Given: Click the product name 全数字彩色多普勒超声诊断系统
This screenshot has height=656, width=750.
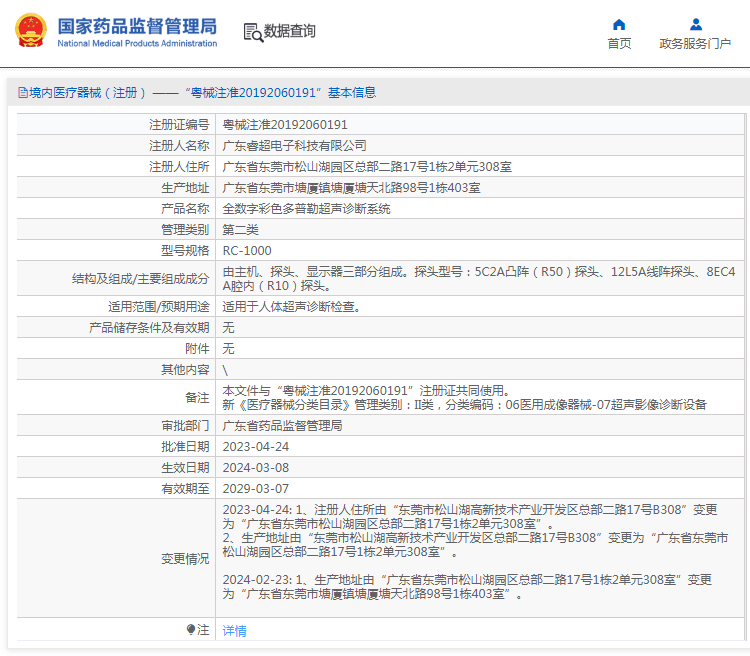Looking at the screenshot, I should pos(306,209).
